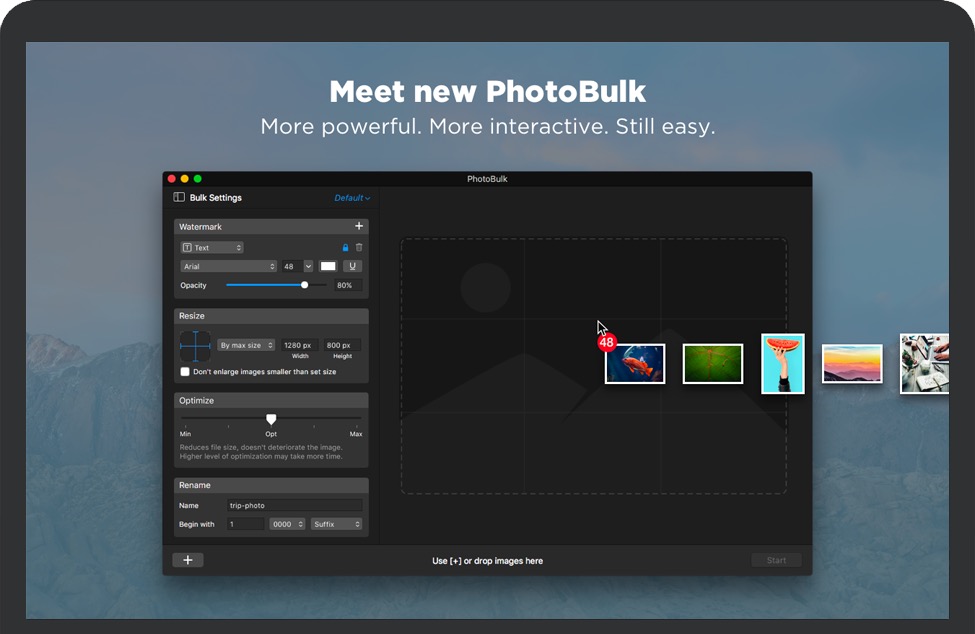Screen dimensions: 975x634
Task: Toggle underline for watermark text
Action: [x=352, y=267]
